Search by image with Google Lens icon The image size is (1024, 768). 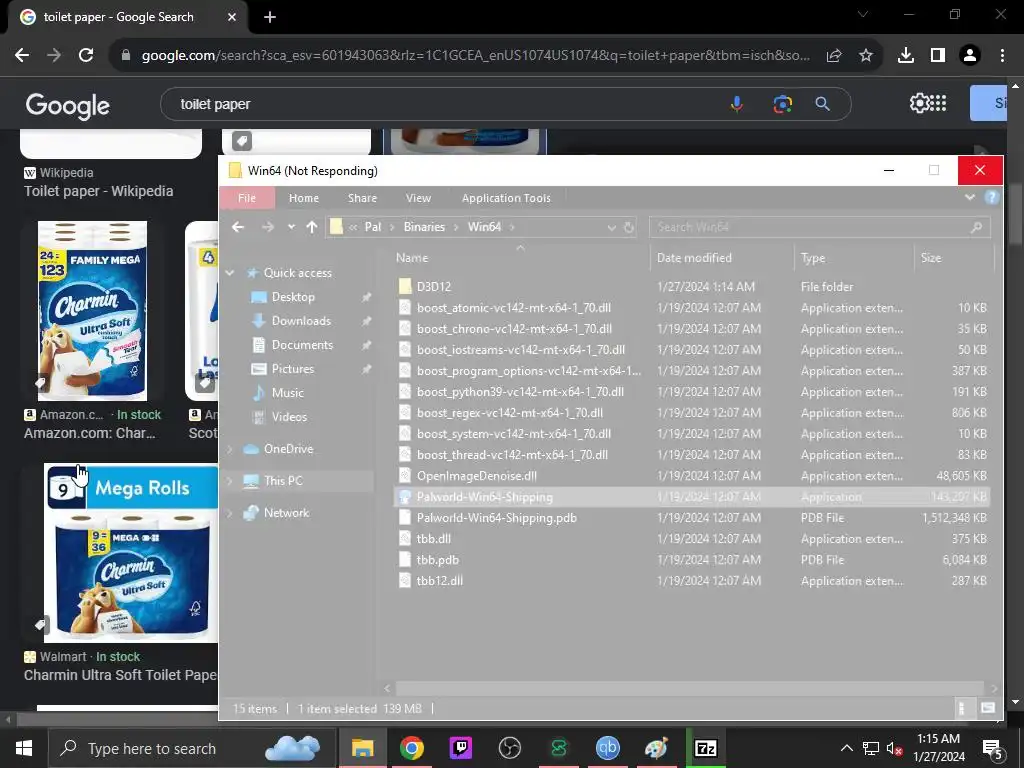(x=782, y=104)
